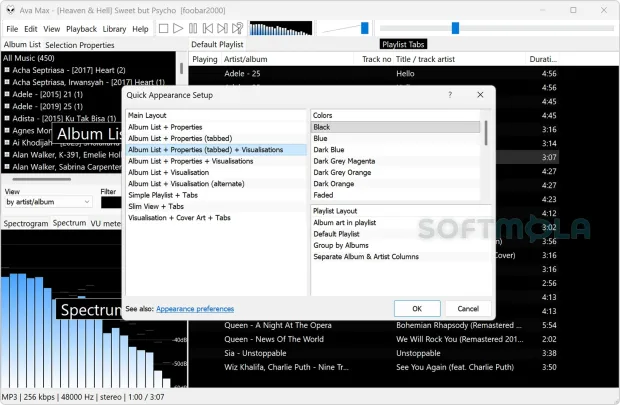Click Cancel in Quick Appearance Setup
Screen dimensions: 620x405
point(468,308)
